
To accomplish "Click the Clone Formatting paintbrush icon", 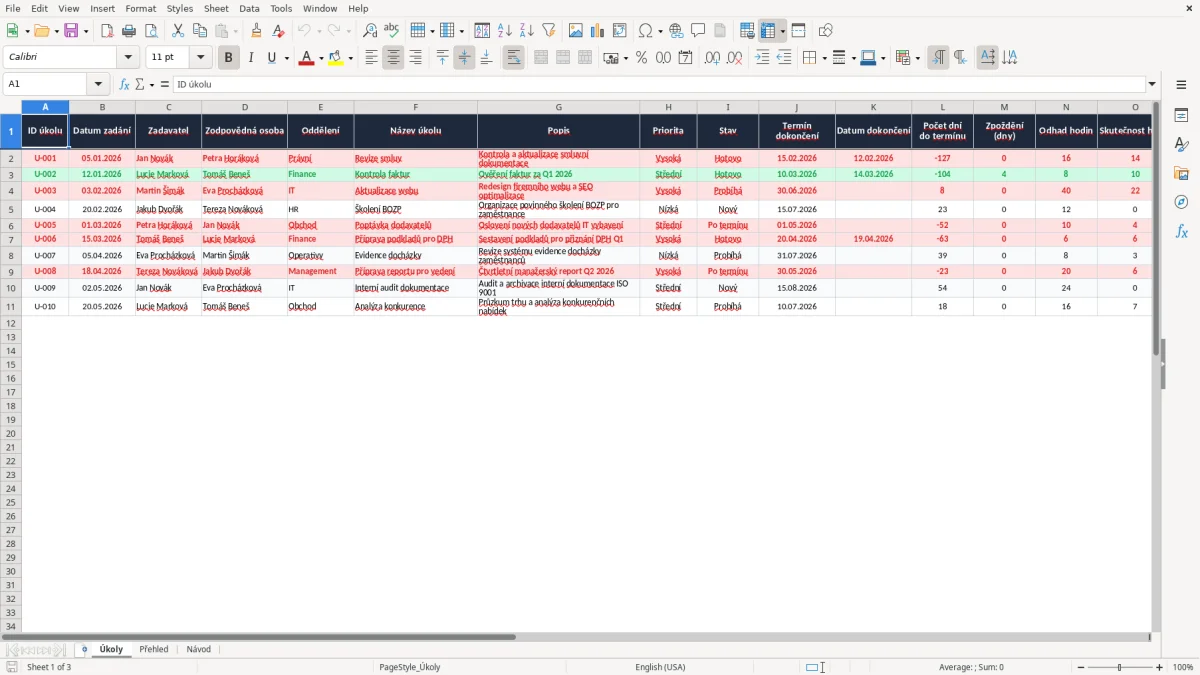I will [x=256, y=31].
